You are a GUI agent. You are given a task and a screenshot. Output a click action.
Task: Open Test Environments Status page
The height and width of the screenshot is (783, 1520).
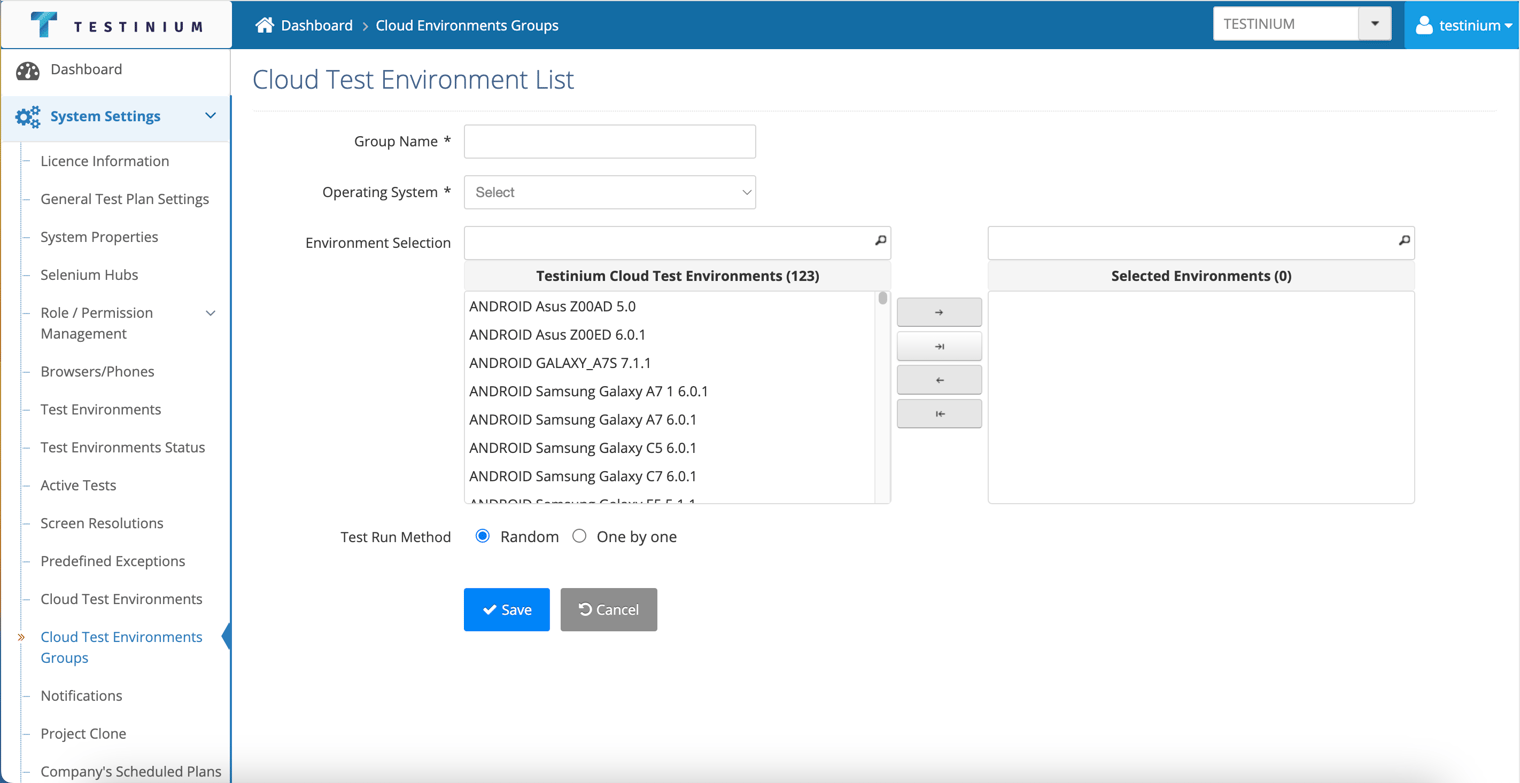point(123,447)
